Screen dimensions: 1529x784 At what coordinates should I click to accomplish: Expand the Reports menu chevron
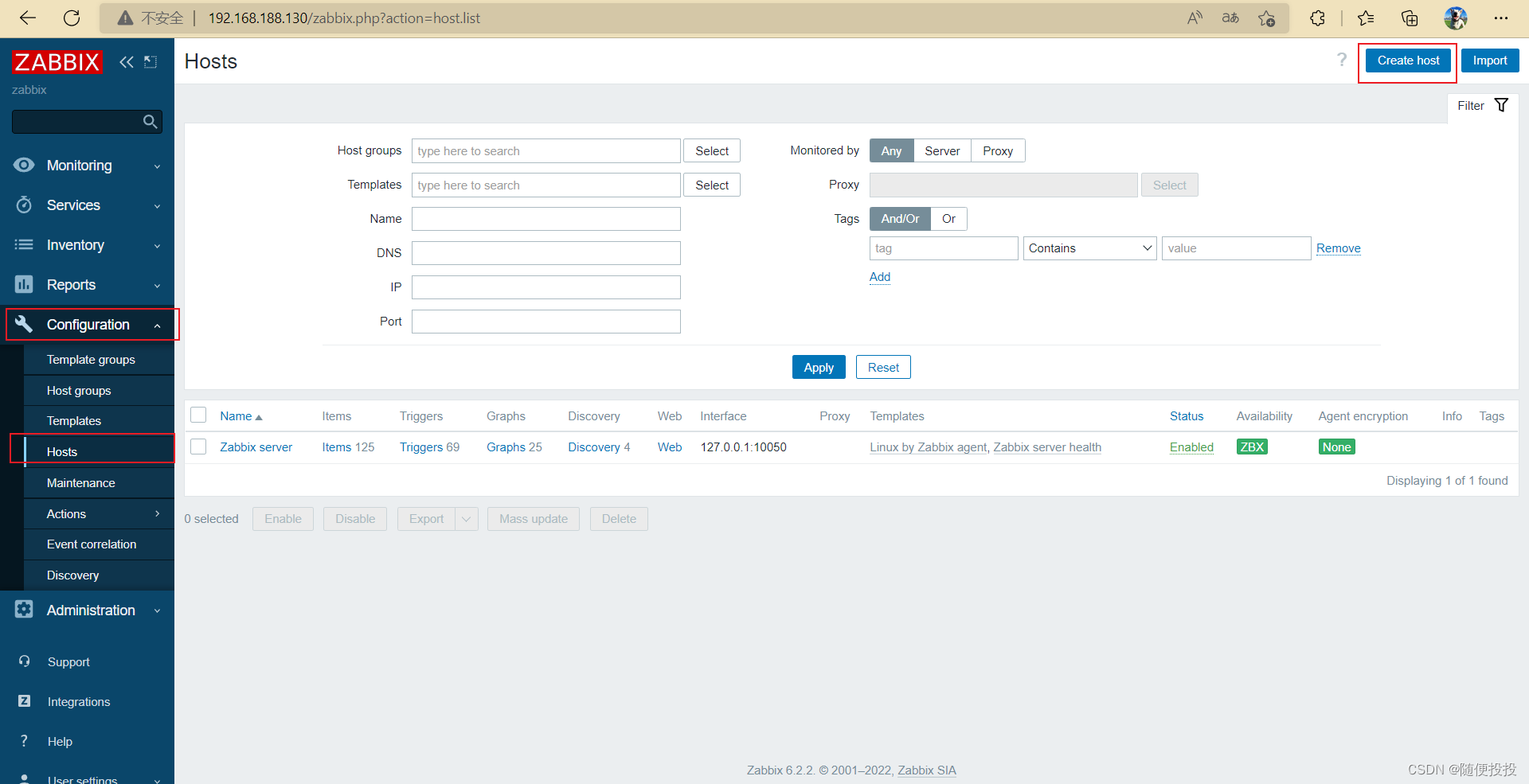pyautogui.click(x=157, y=286)
